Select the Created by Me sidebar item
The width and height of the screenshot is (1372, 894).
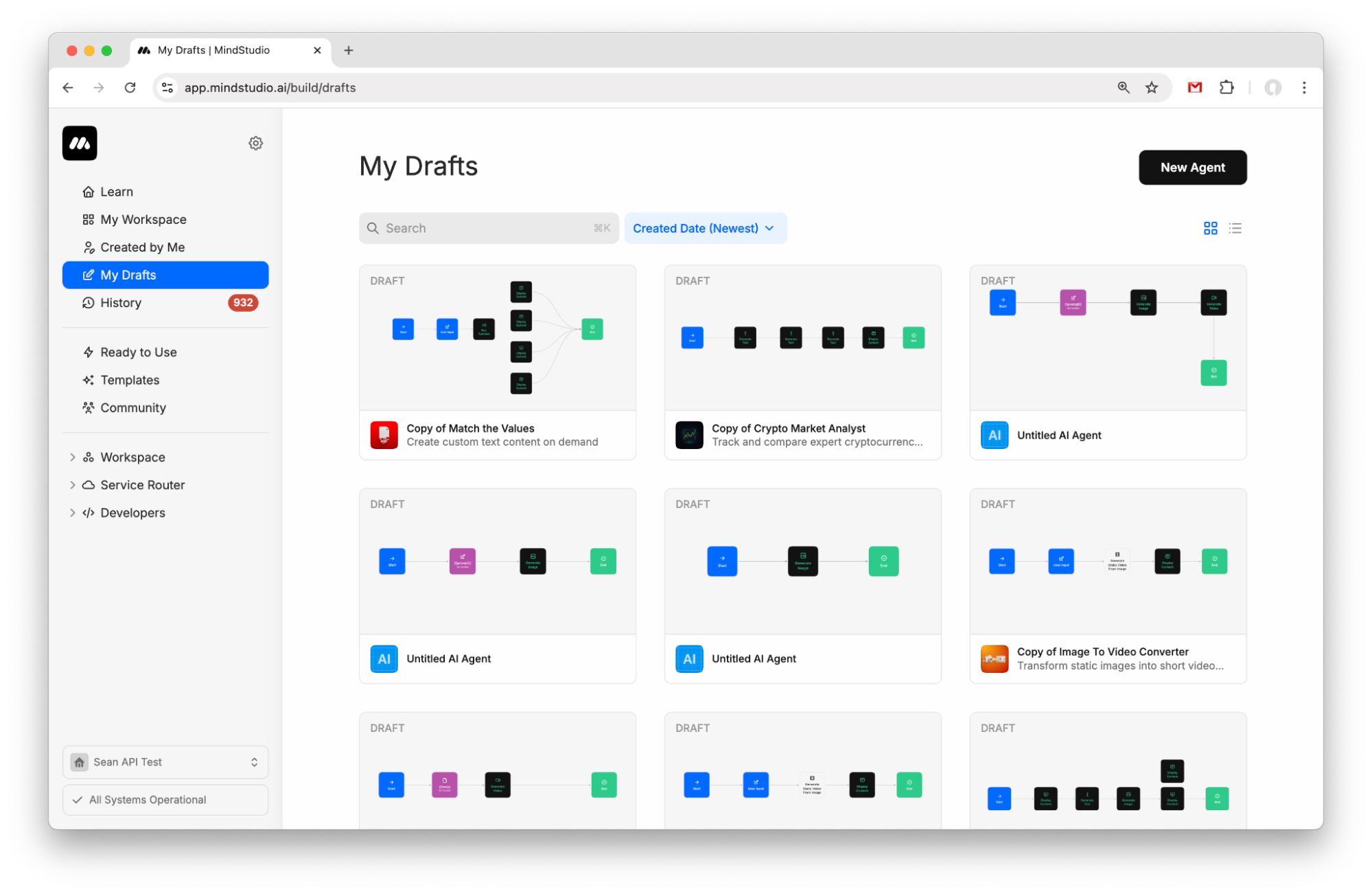coord(142,247)
